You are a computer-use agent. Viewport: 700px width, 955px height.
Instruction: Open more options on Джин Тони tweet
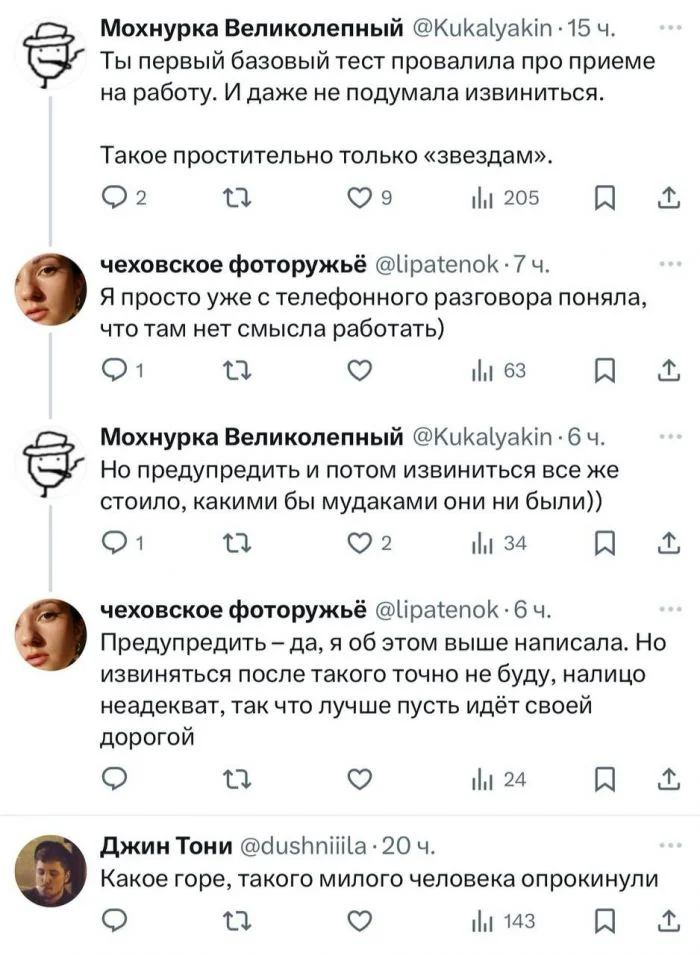click(666, 848)
